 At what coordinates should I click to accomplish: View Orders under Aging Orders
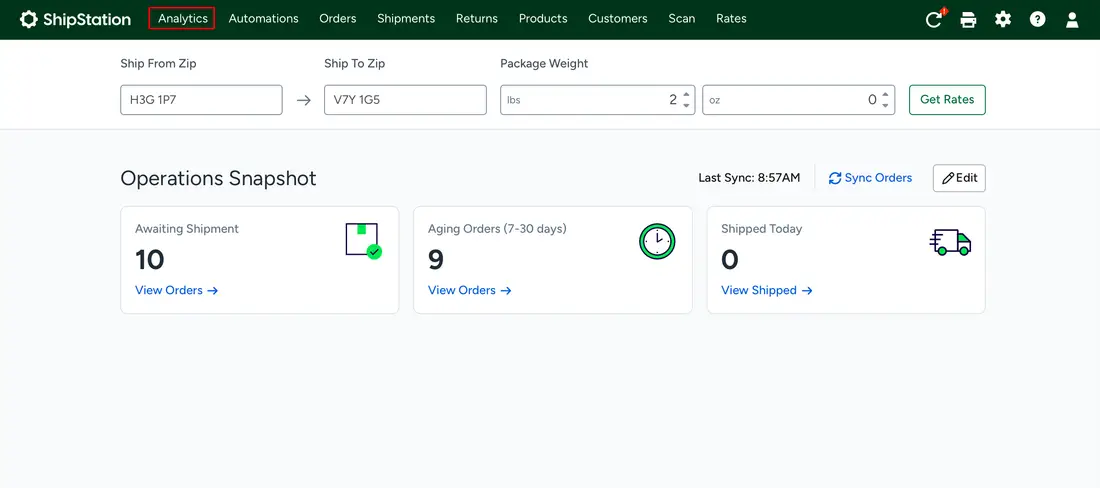(470, 290)
